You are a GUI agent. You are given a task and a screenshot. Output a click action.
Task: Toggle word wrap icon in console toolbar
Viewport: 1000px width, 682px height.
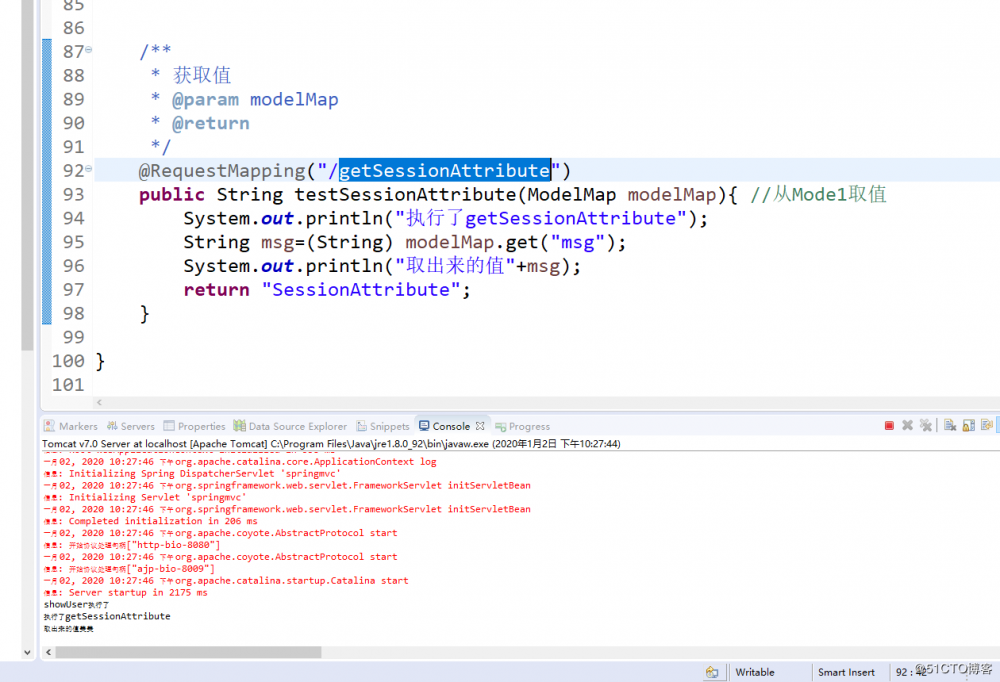point(987,426)
